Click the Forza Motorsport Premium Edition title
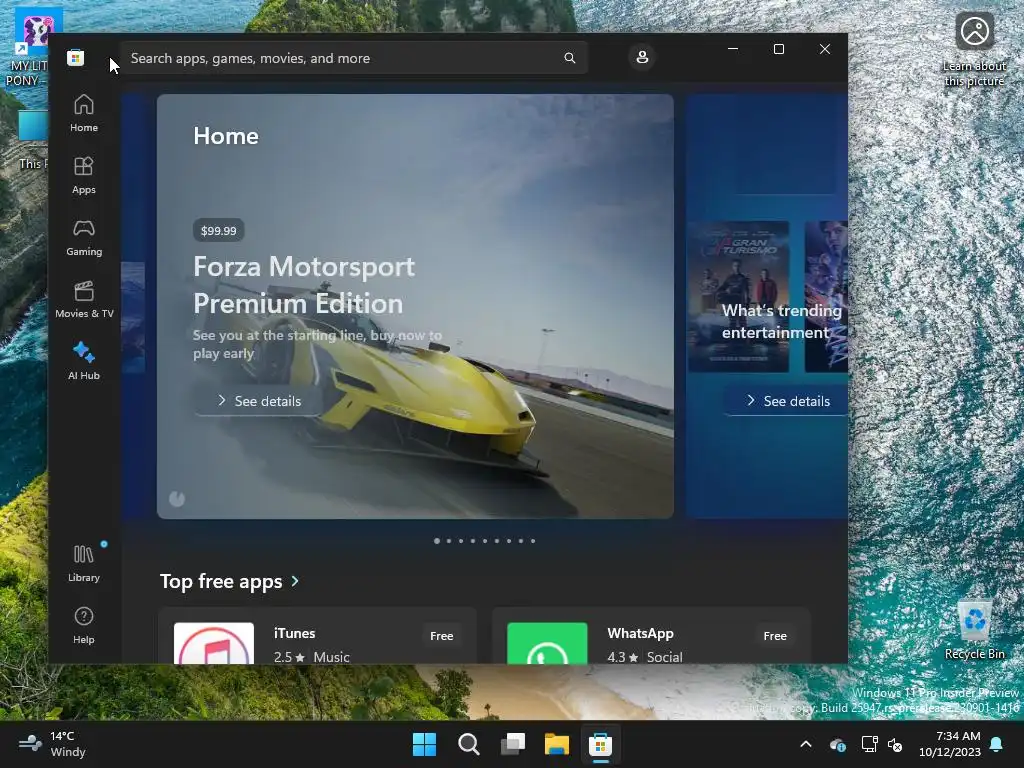The image size is (1024, 768). coord(304,285)
